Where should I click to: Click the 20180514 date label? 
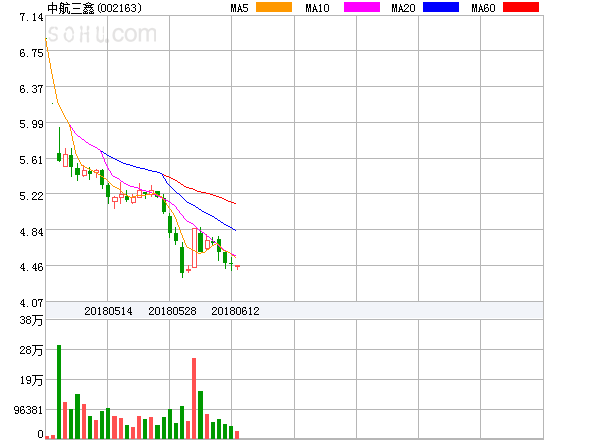108,311
